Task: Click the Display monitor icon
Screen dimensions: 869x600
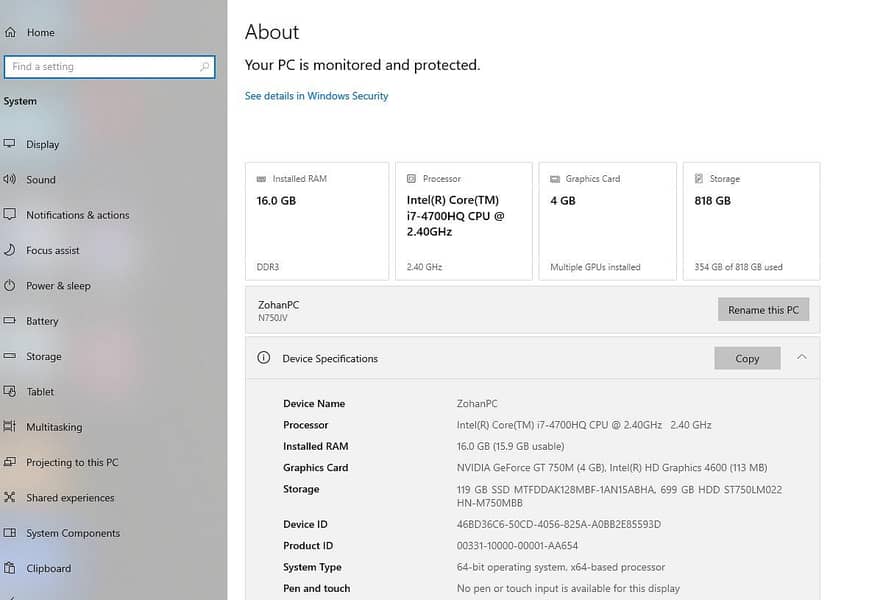Action: coord(9,144)
